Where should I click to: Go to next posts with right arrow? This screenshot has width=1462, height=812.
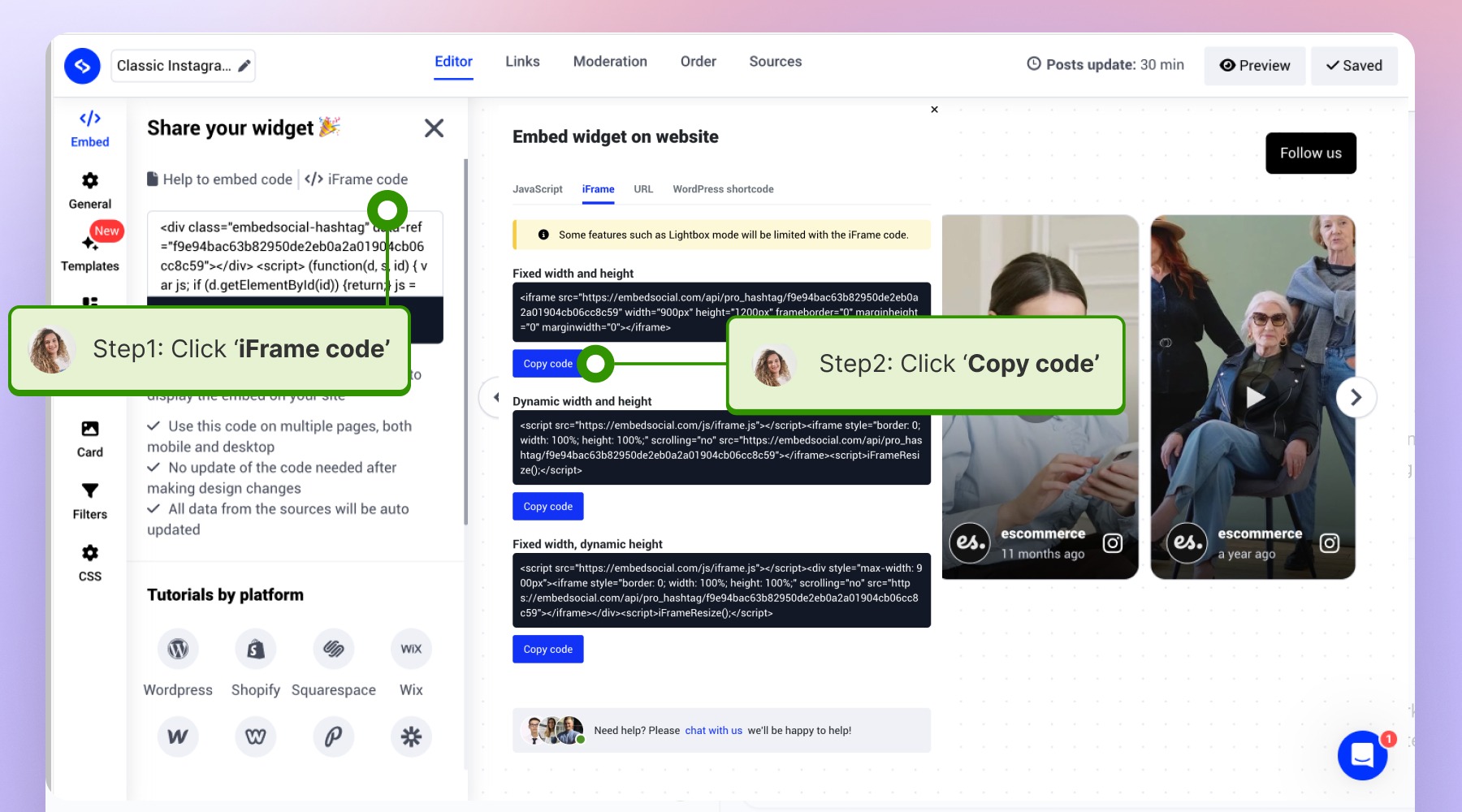(1356, 397)
